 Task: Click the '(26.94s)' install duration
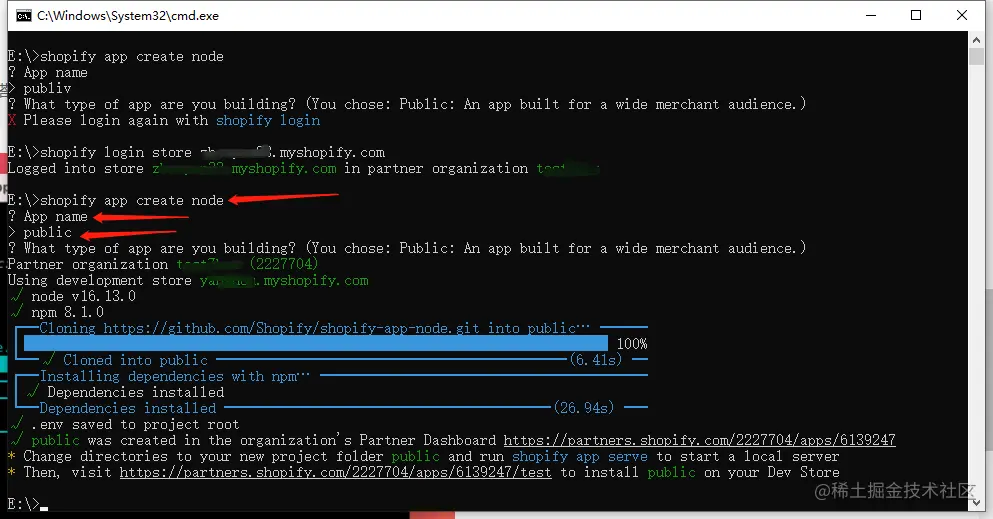583,408
